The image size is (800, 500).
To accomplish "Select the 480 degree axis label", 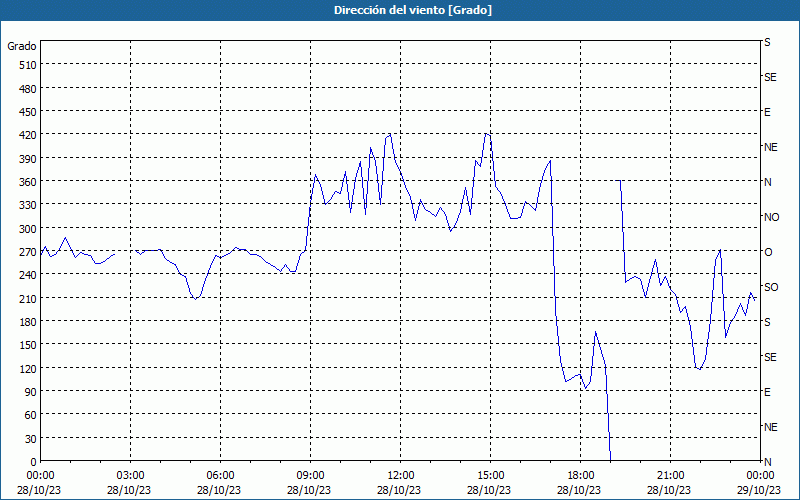I will tap(28, 89).
